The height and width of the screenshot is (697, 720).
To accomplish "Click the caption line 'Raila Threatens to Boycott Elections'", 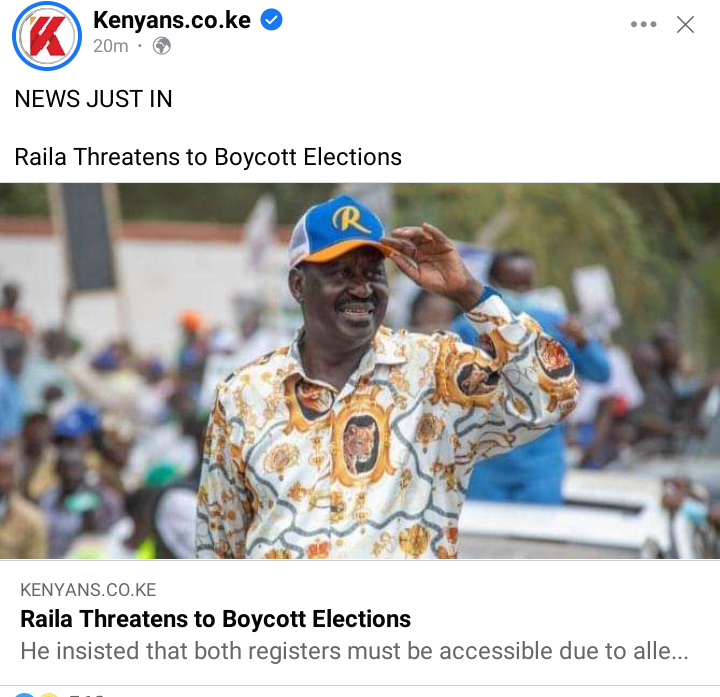I will pyautogui.click(x=208, y=157).
